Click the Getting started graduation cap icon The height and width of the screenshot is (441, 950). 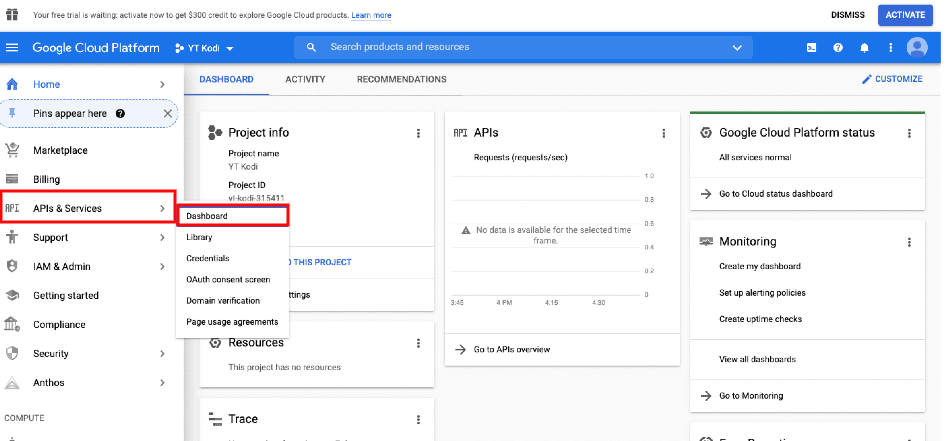pos(12,295)
